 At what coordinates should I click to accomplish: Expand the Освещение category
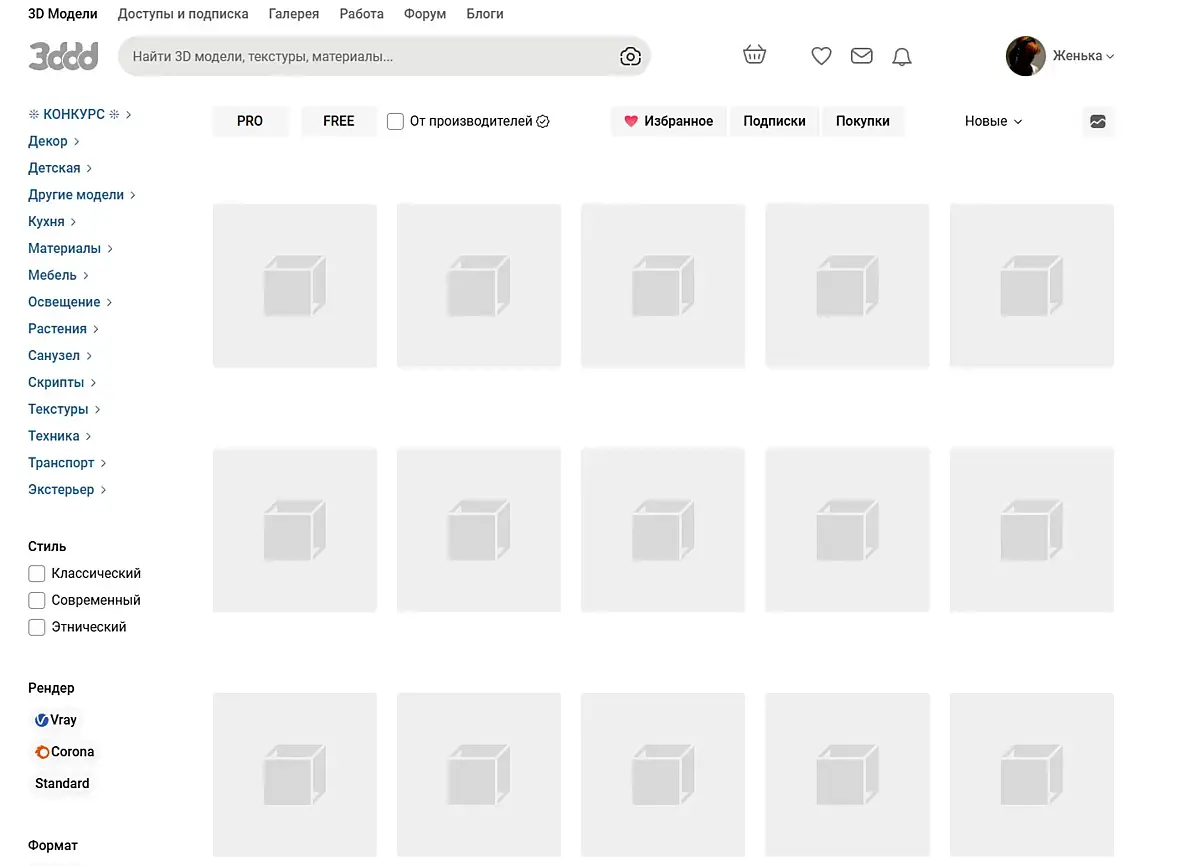point(70,302)
